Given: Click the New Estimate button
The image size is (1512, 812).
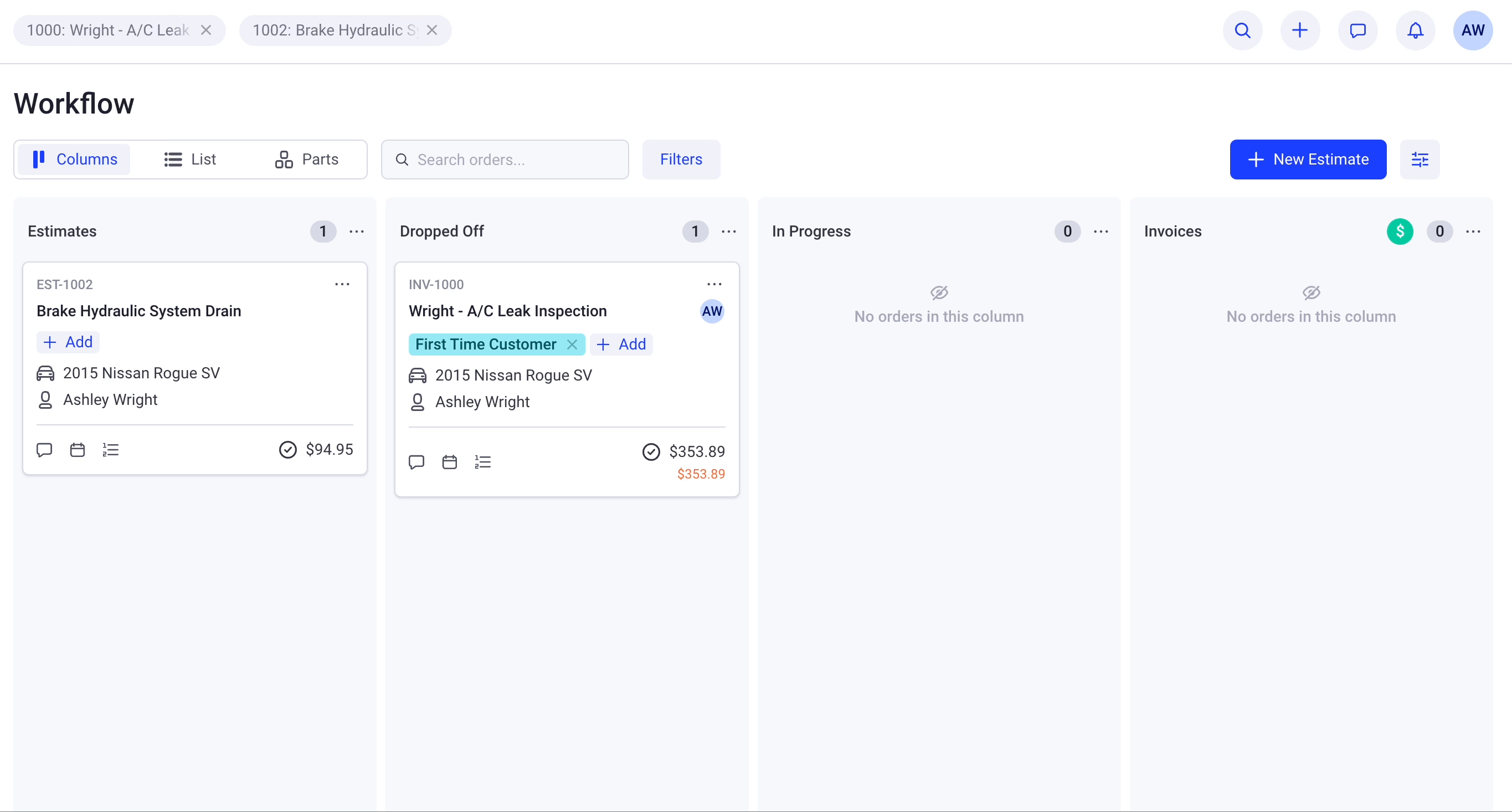Looking at the screenshot, I should pos(1308,159).
